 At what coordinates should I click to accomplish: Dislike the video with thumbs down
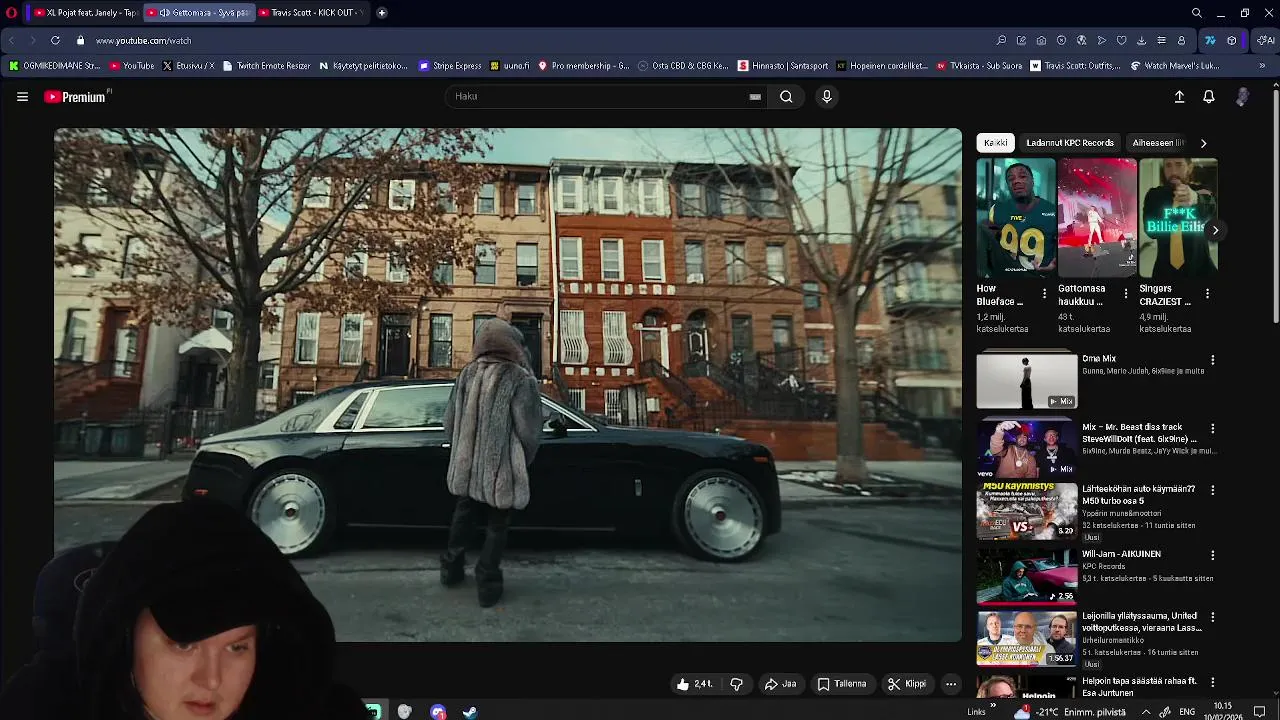point(736,684)
